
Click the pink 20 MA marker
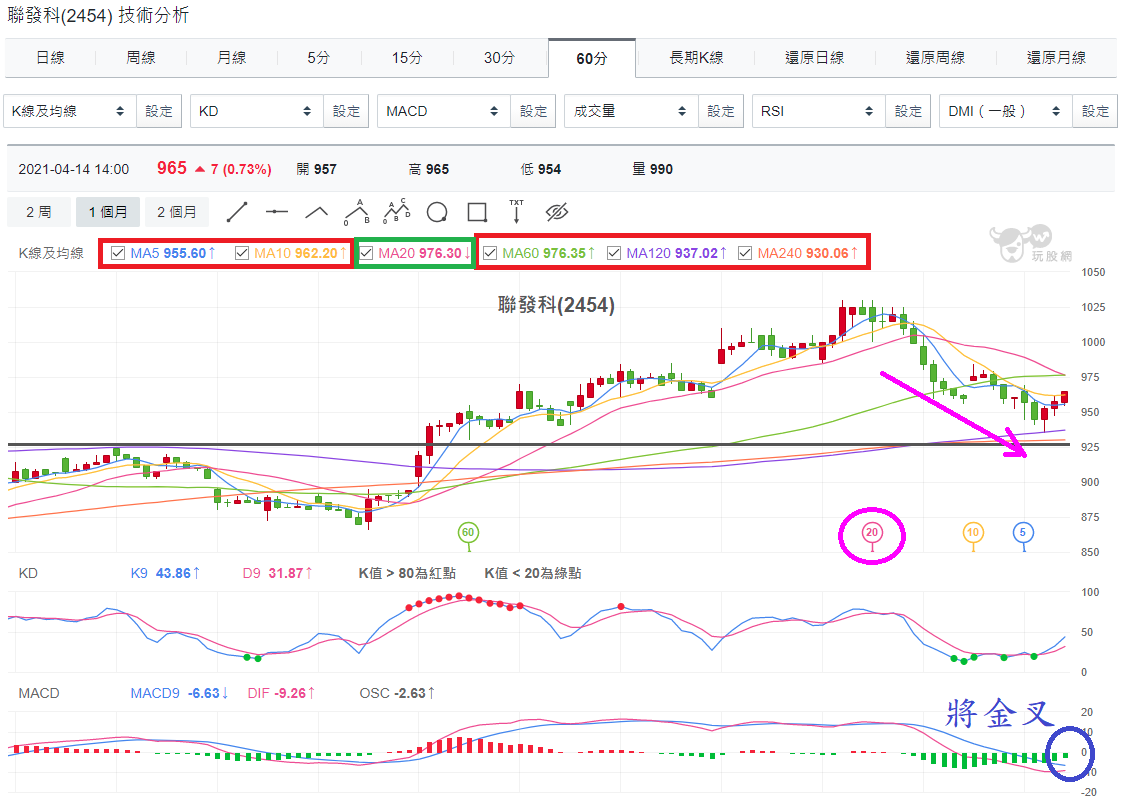coord(872,532)
